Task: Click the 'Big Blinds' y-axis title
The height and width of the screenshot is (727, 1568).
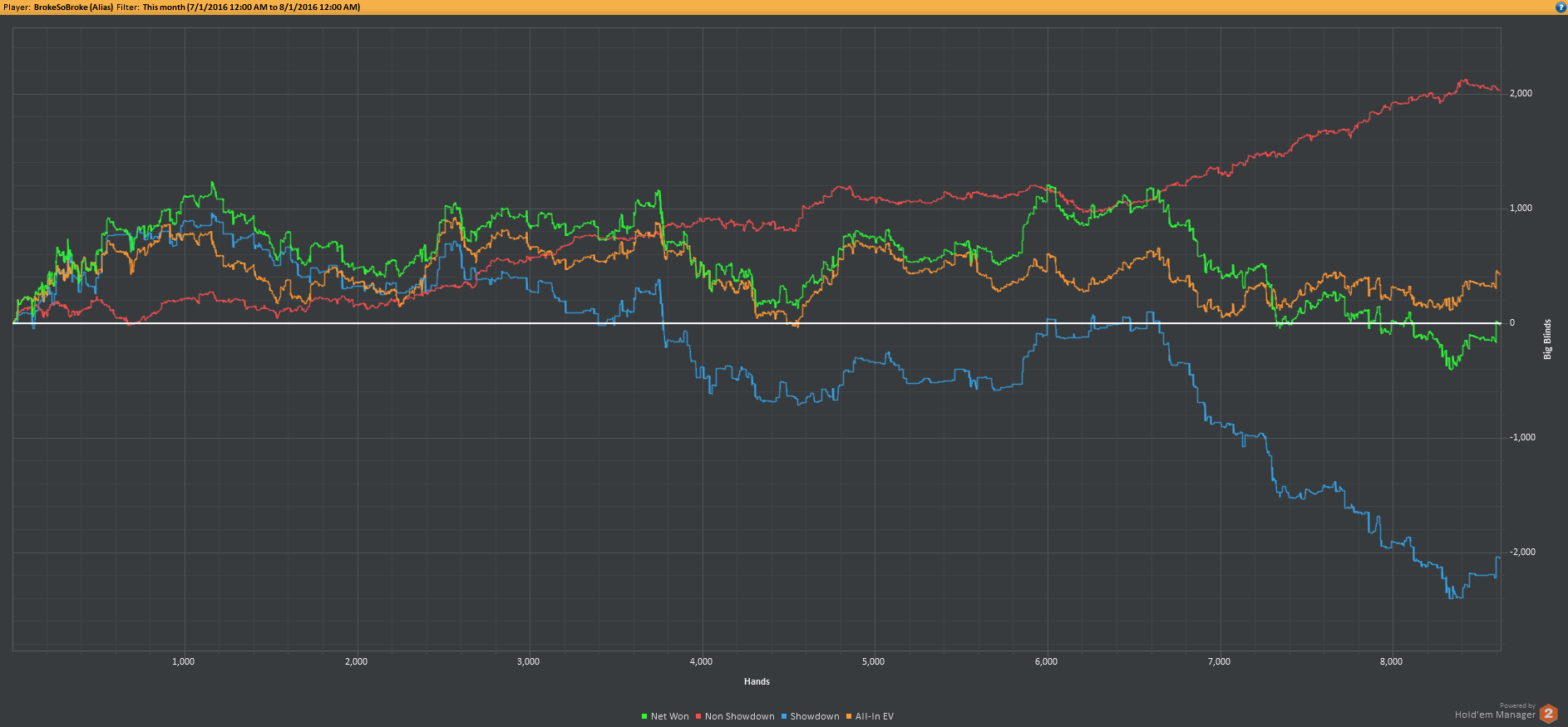Action: [x=1547, y=339]
